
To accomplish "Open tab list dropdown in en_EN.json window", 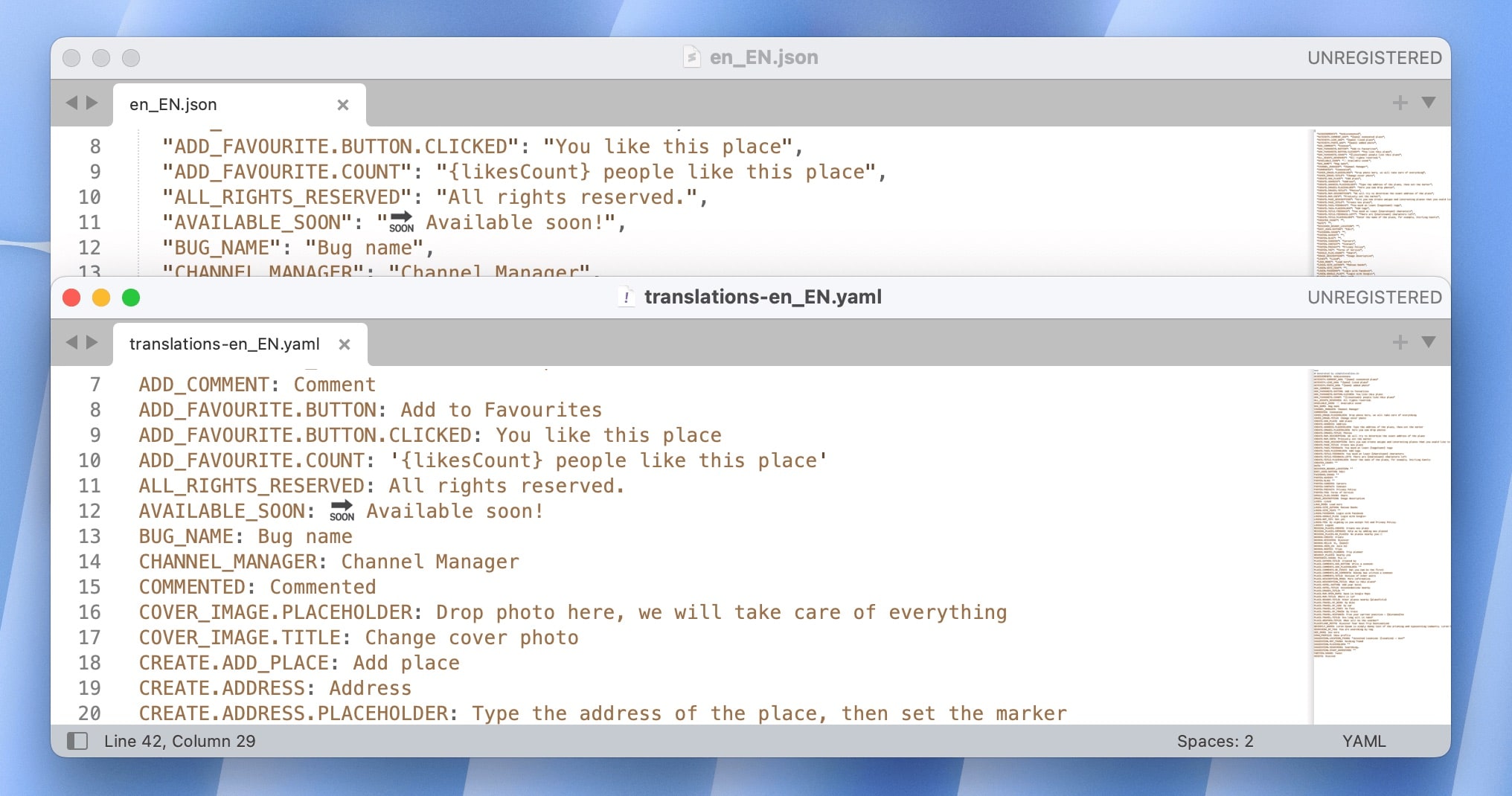I will pos(1429,103).
